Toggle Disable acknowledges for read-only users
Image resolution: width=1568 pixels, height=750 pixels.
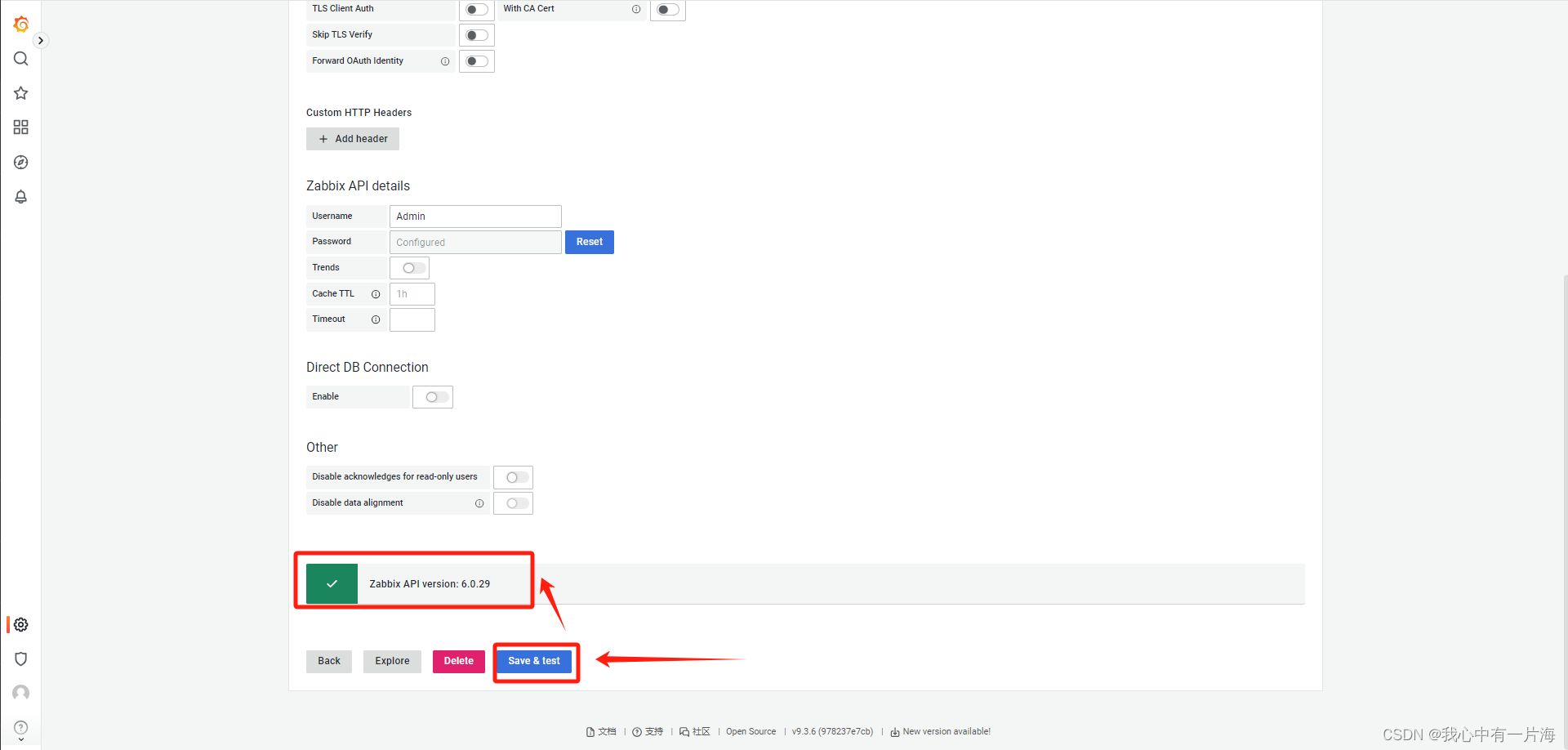coord(517,477)
